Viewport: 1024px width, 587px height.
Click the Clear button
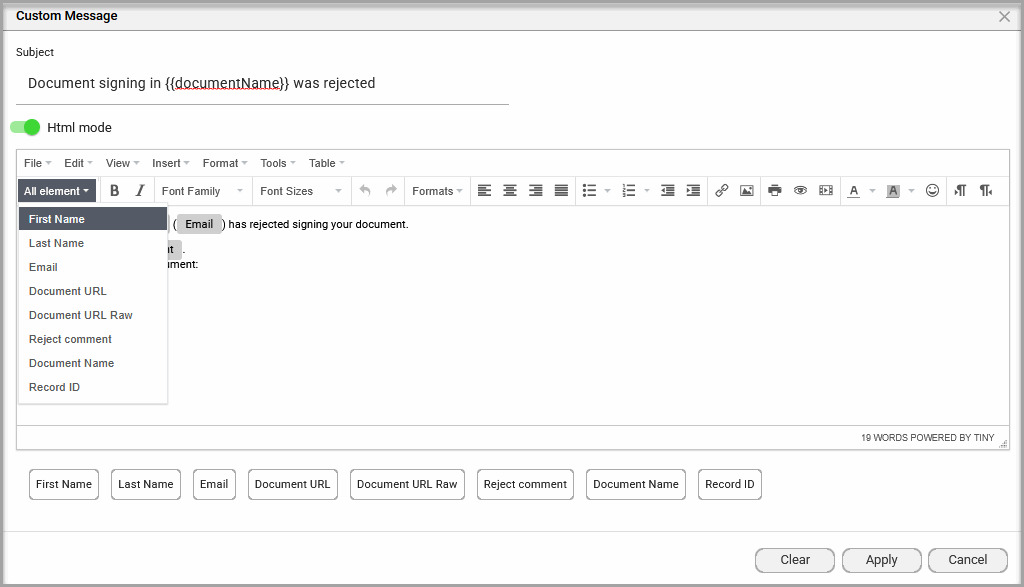795,560
